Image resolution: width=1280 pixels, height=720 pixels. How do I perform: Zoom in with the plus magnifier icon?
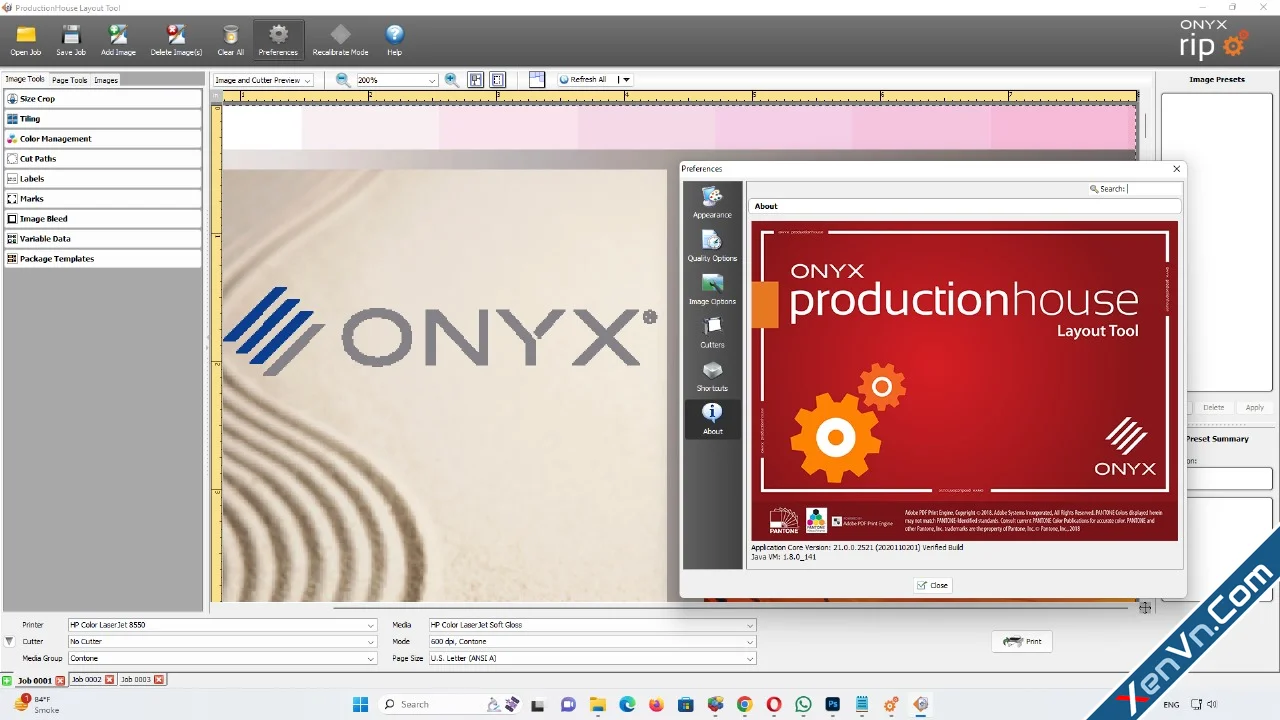[451, 80]
